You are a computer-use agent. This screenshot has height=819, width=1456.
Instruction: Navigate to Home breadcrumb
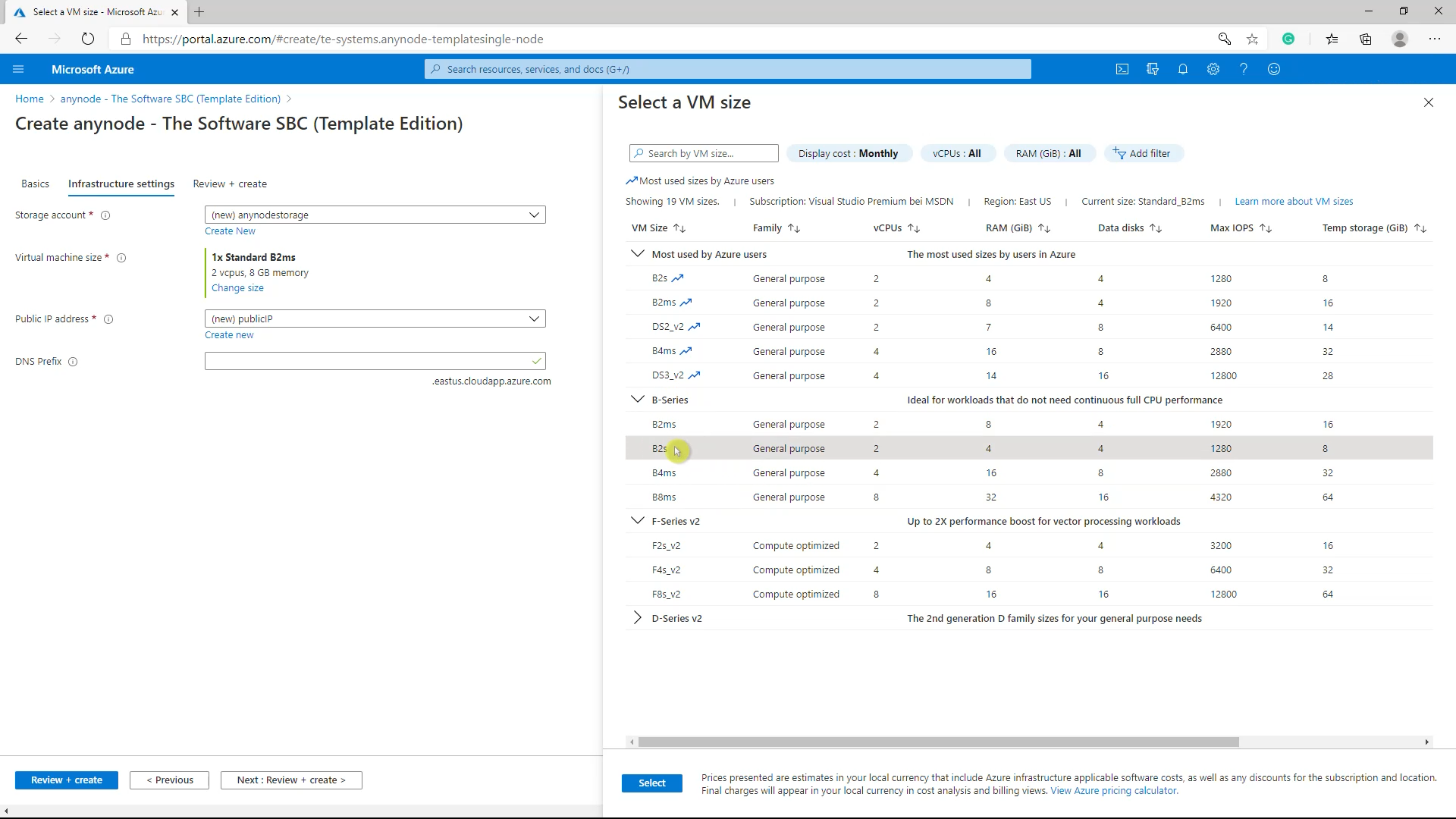click(30, 99)
